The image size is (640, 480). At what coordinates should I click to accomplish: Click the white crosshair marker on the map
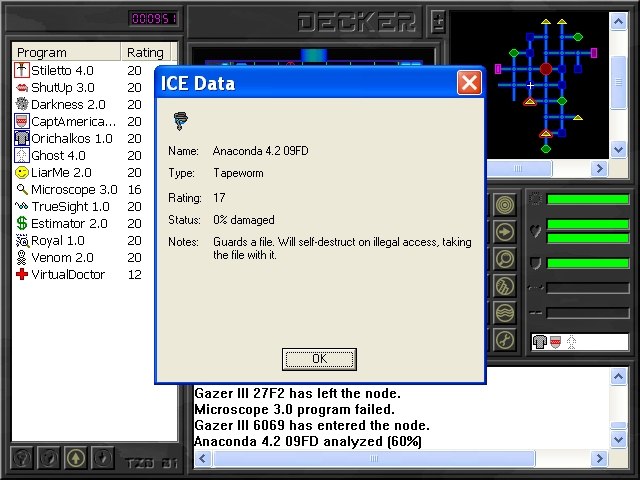530,85
